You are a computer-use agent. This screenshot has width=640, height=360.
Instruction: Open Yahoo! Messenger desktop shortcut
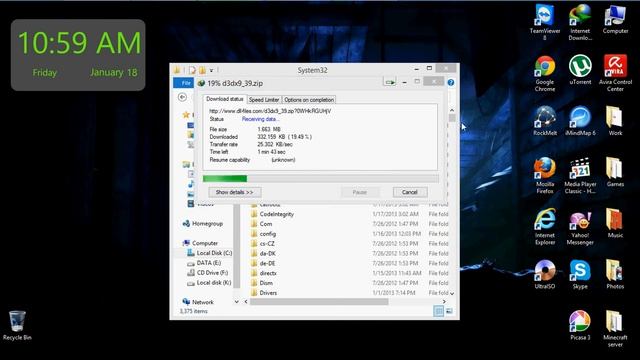[x=580, y=227]
